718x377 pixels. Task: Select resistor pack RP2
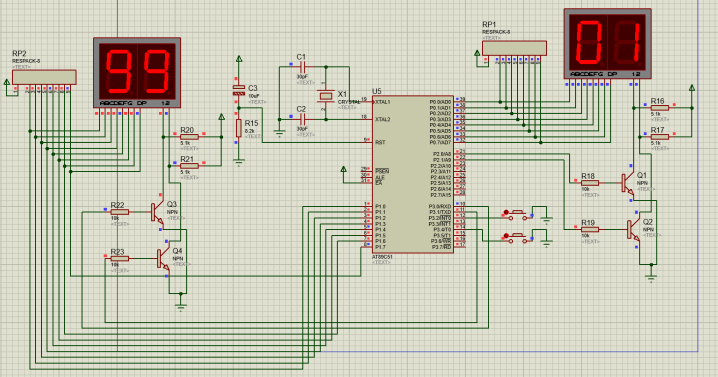pos(44,77)
